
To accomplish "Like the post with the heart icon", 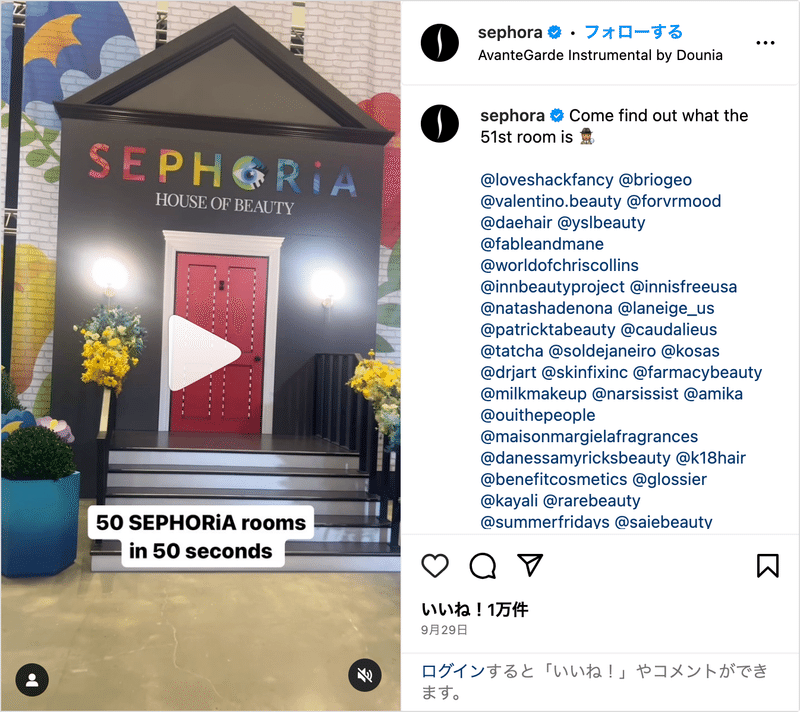I will [435, 565].
